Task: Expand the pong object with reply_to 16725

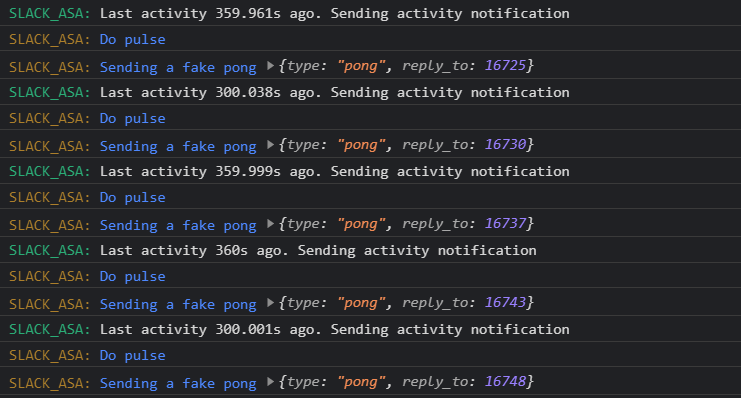Action: coord(270,66)
